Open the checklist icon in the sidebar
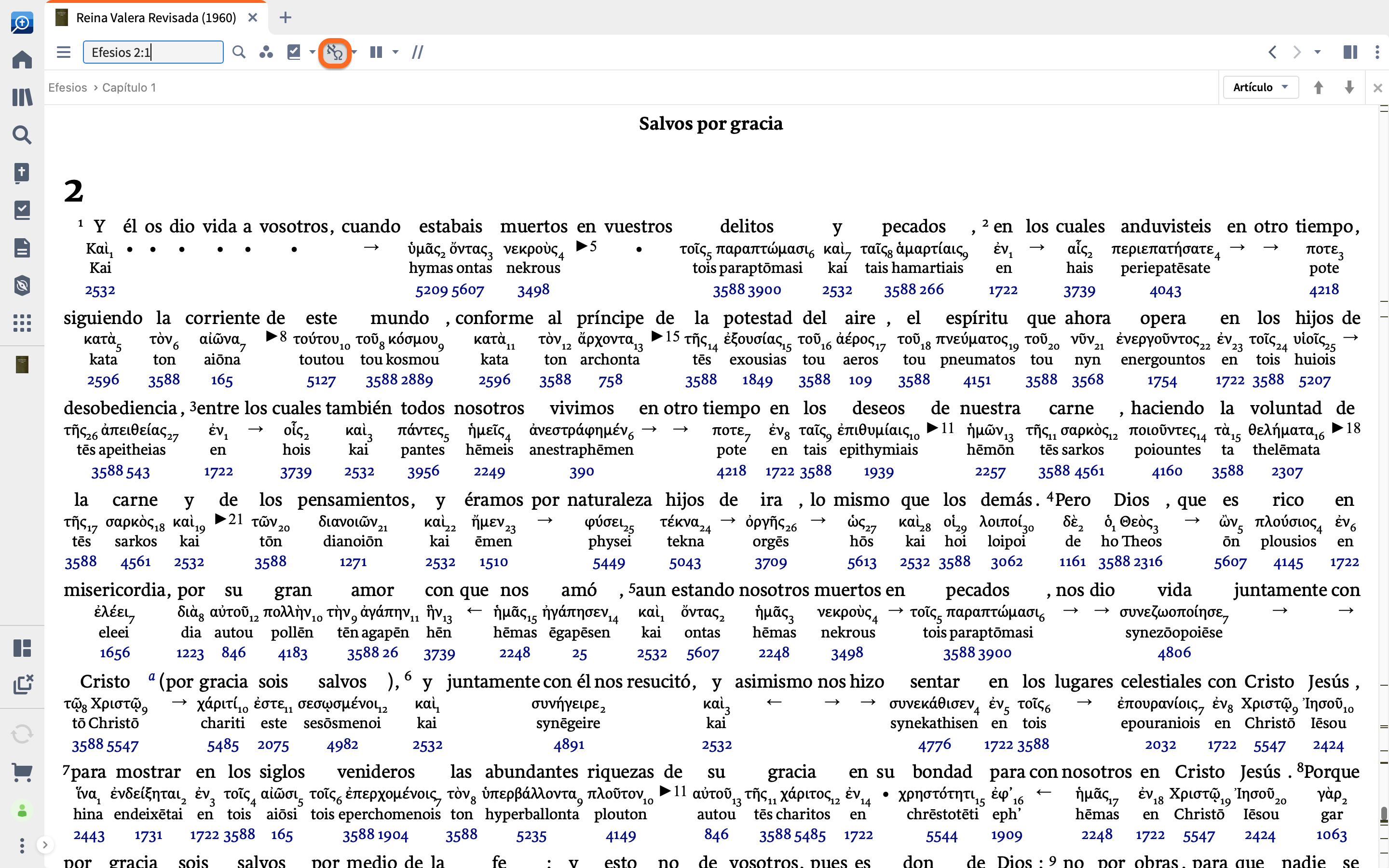This screenshot has height=868, width=1389. (22, 210)
